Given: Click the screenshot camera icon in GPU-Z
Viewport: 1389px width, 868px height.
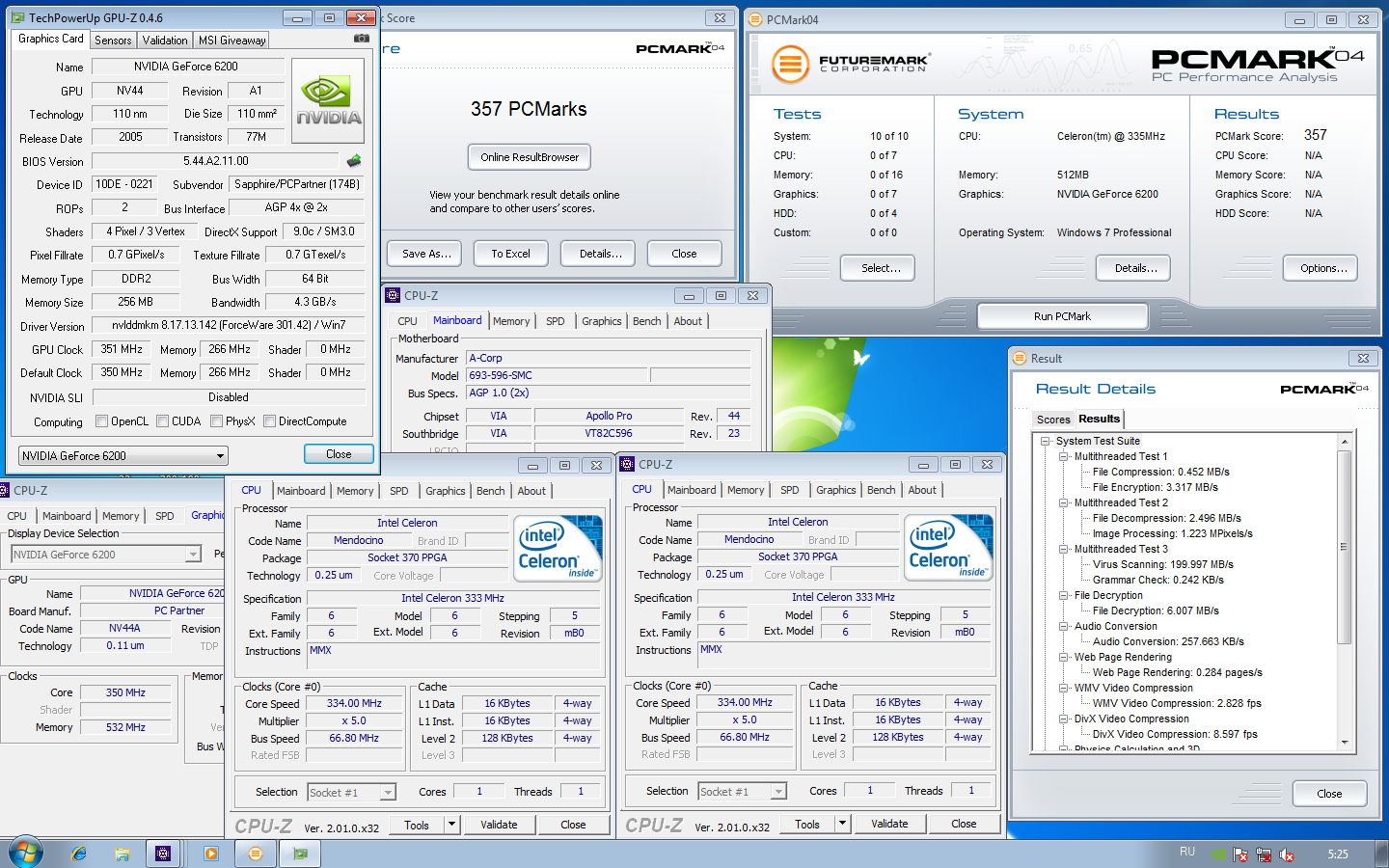Looking at the screenshot, I should point(361,39).
